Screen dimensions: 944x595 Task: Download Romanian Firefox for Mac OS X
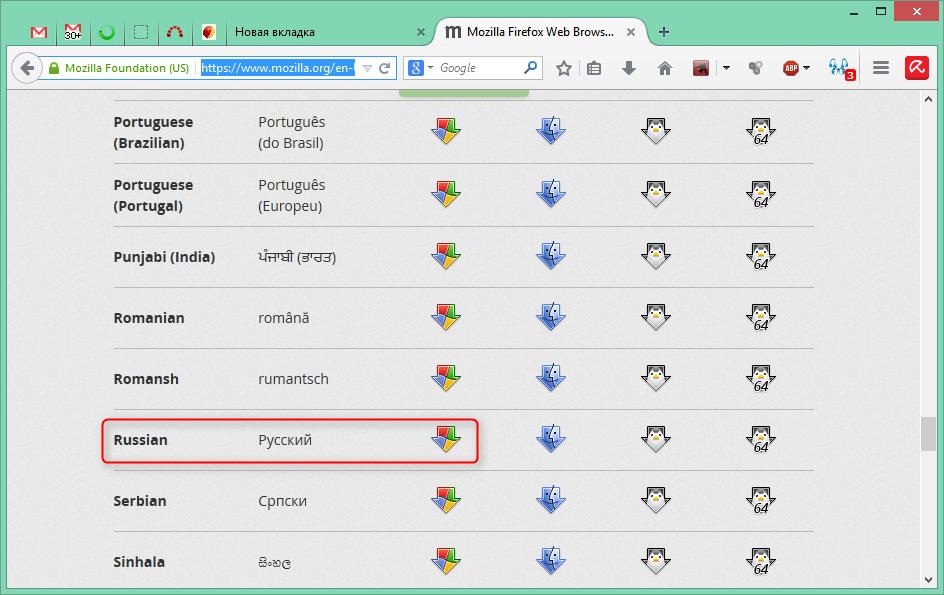[551, 317]
